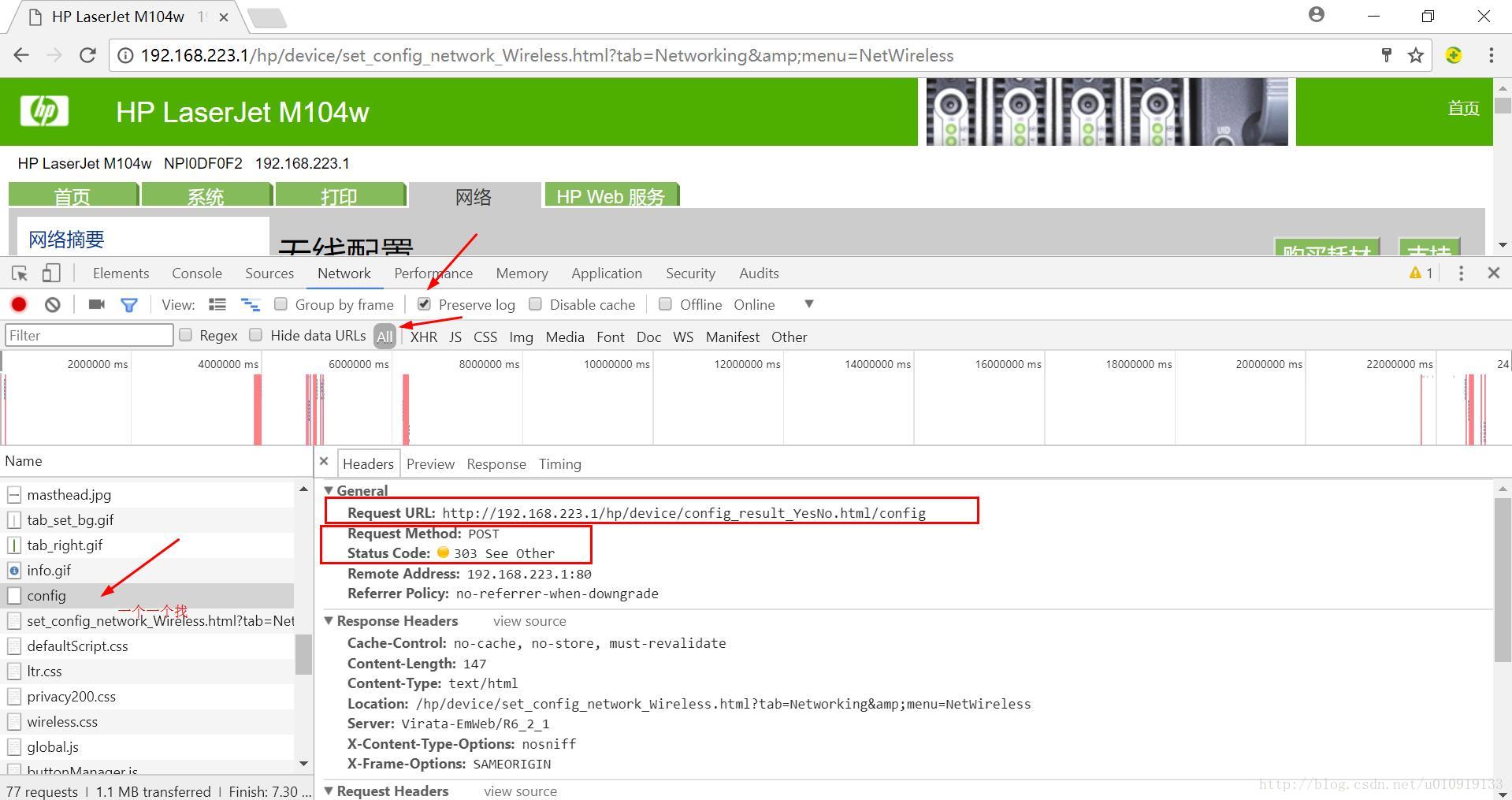Close the HP LaserJet browser tab
The height and width of the screenshot is (800, 1512).
point(224,17)
